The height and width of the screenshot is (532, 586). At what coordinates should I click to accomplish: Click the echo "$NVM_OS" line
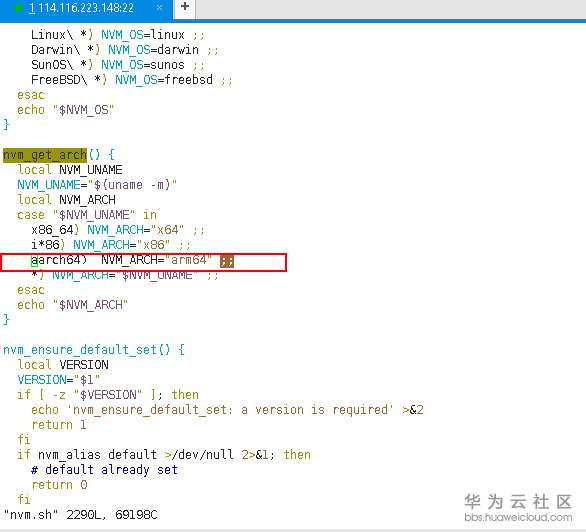pos(65,110)
